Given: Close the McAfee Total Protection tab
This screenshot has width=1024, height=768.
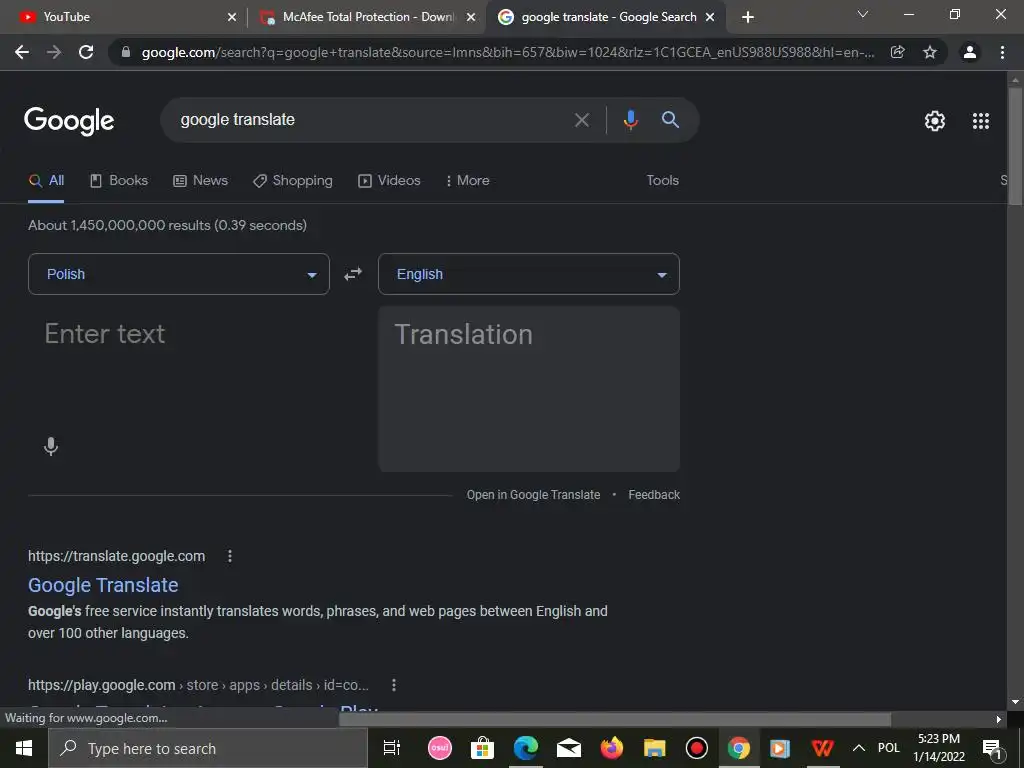Looking at the screenshot, I should click(x=471, y=17).
